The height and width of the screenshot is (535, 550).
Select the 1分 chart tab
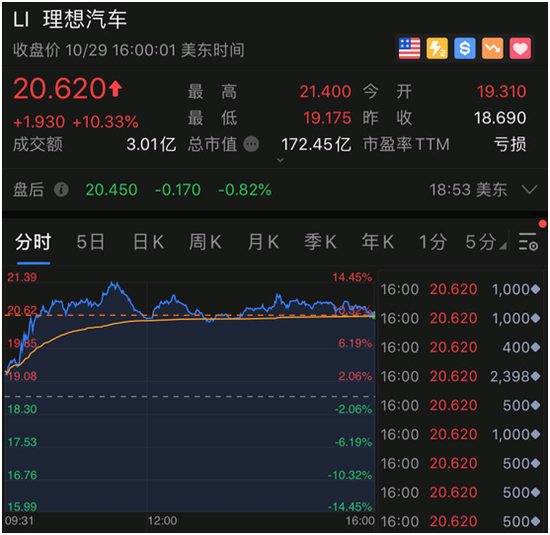click(x=432, y=242)
